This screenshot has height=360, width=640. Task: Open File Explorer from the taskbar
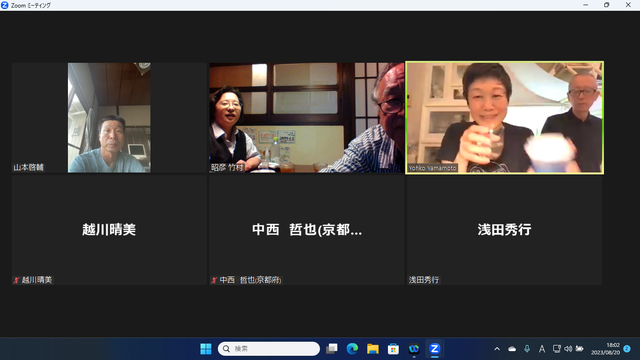pyautogui.click(x=373, y=349)
